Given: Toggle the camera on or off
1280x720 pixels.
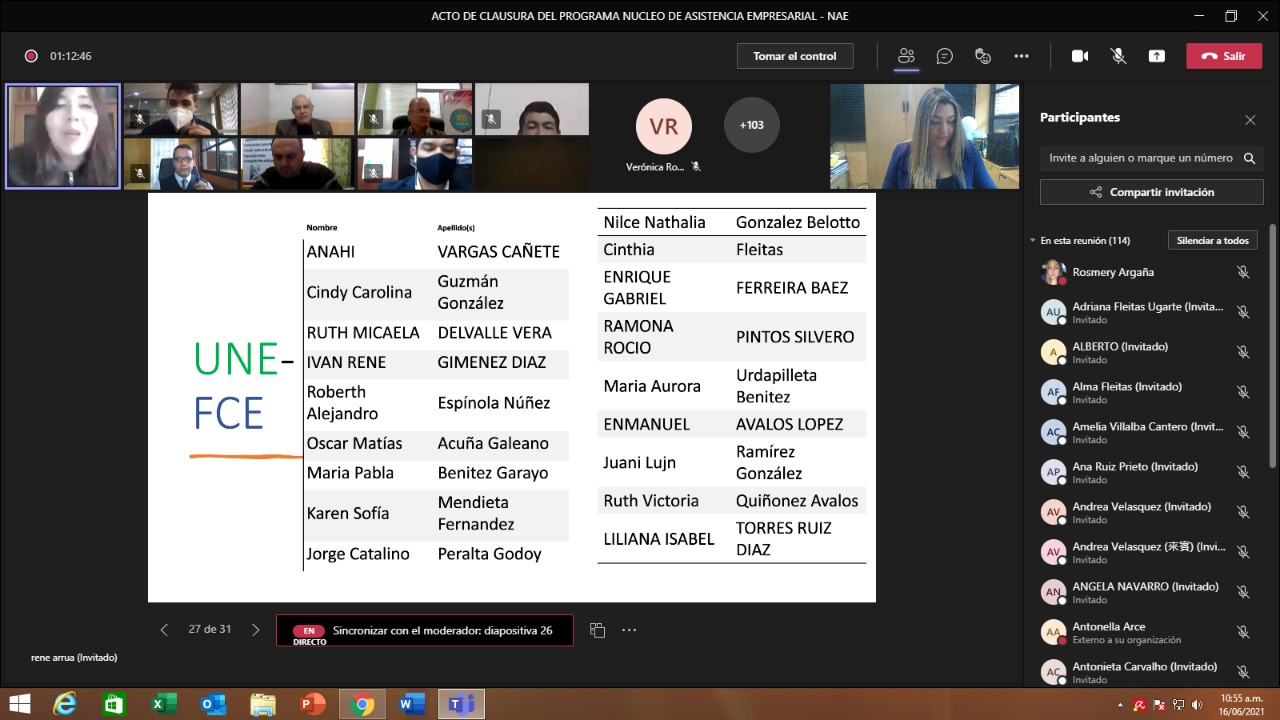Looking at the screenshot, I should pos(1080,56).
